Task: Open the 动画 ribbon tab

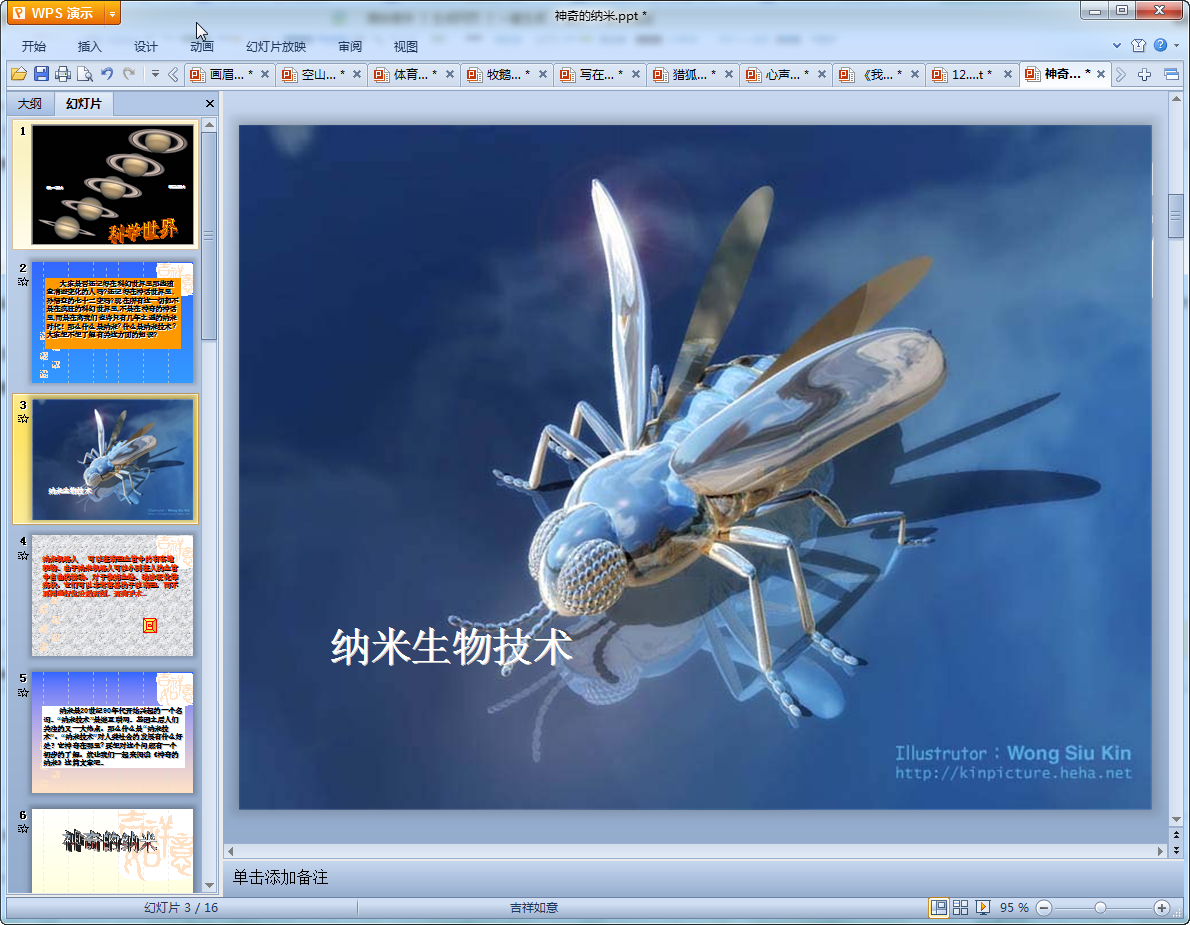Action: pyautogui.click(x=201, y=46)
